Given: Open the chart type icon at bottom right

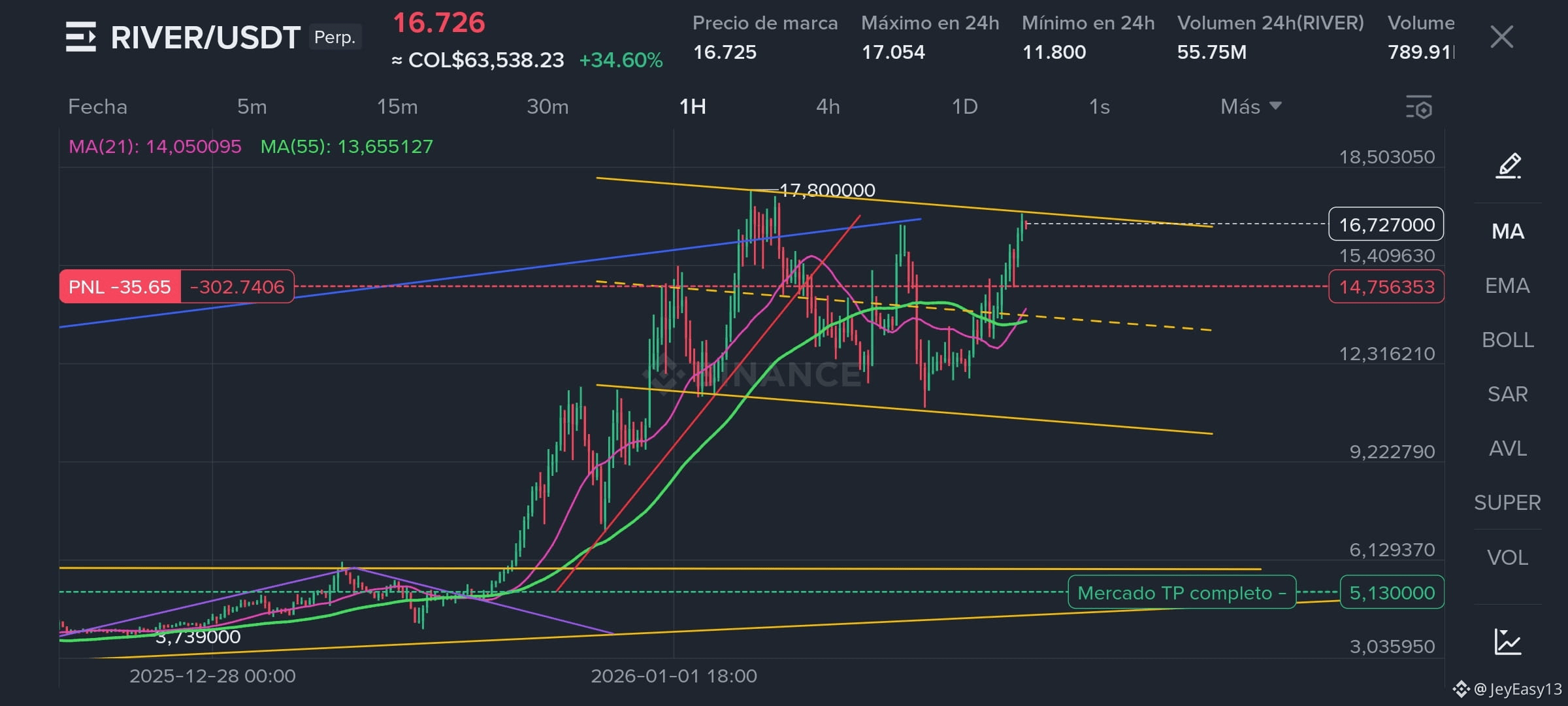Looking at the screenshot, I should (x=1508, y=641).
